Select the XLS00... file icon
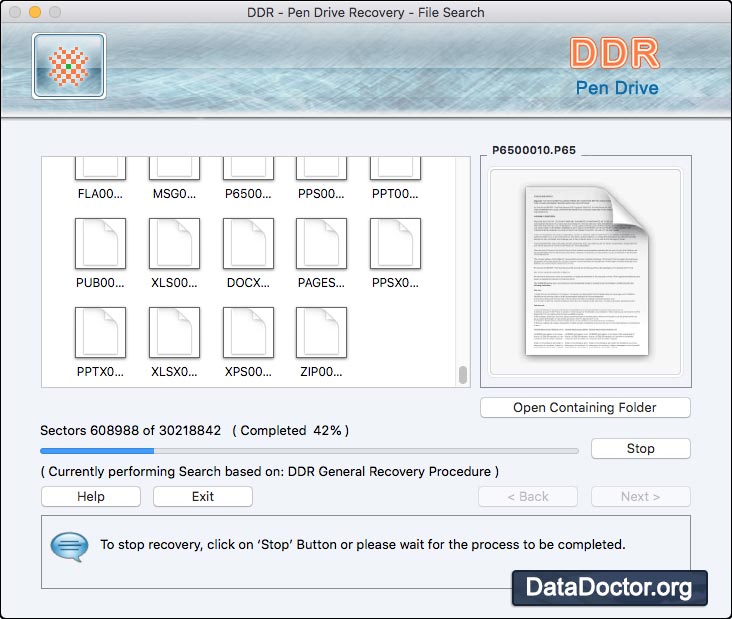 pos(174,243)
